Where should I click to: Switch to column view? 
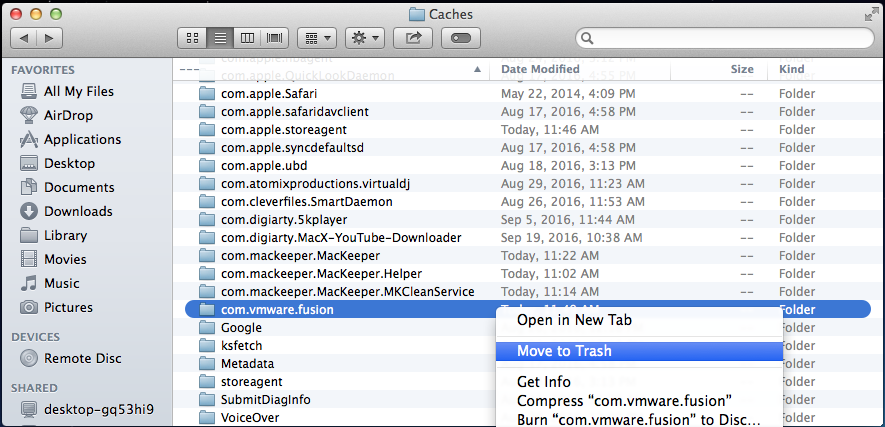tap(247, 38)
